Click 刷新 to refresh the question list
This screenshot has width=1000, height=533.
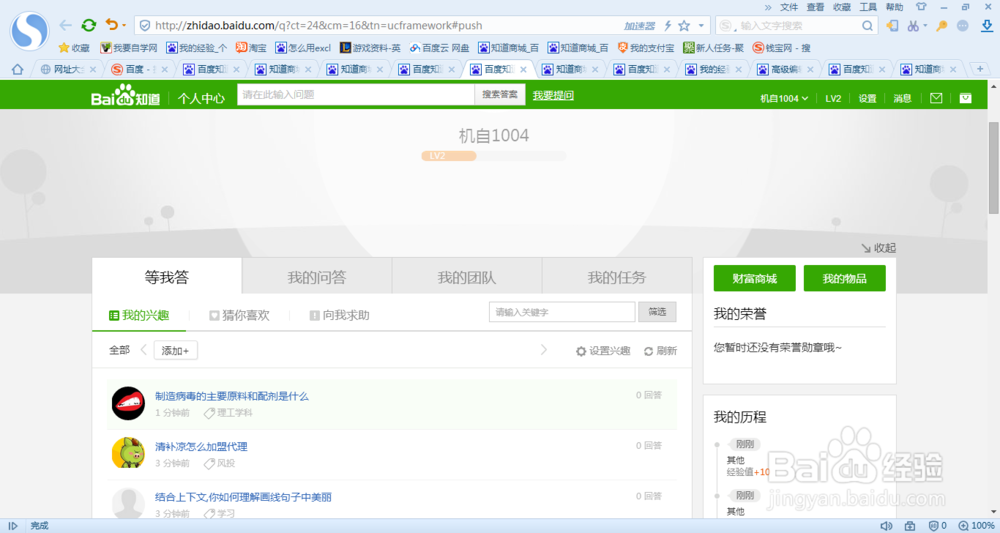click(x=660, y=351)
